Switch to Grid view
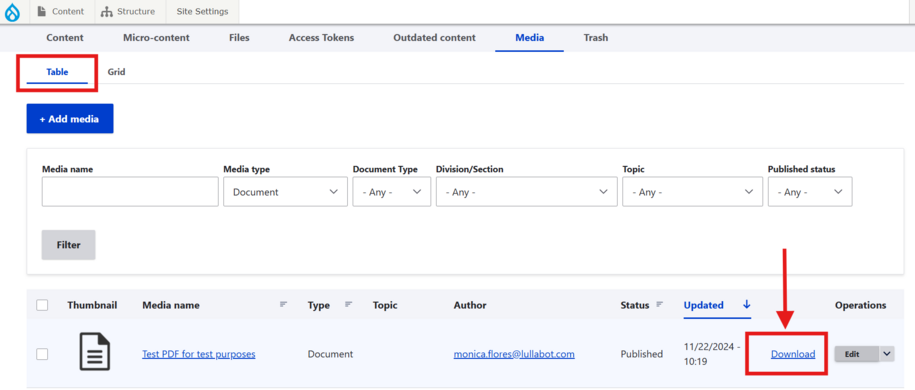 tap(116, 72)
